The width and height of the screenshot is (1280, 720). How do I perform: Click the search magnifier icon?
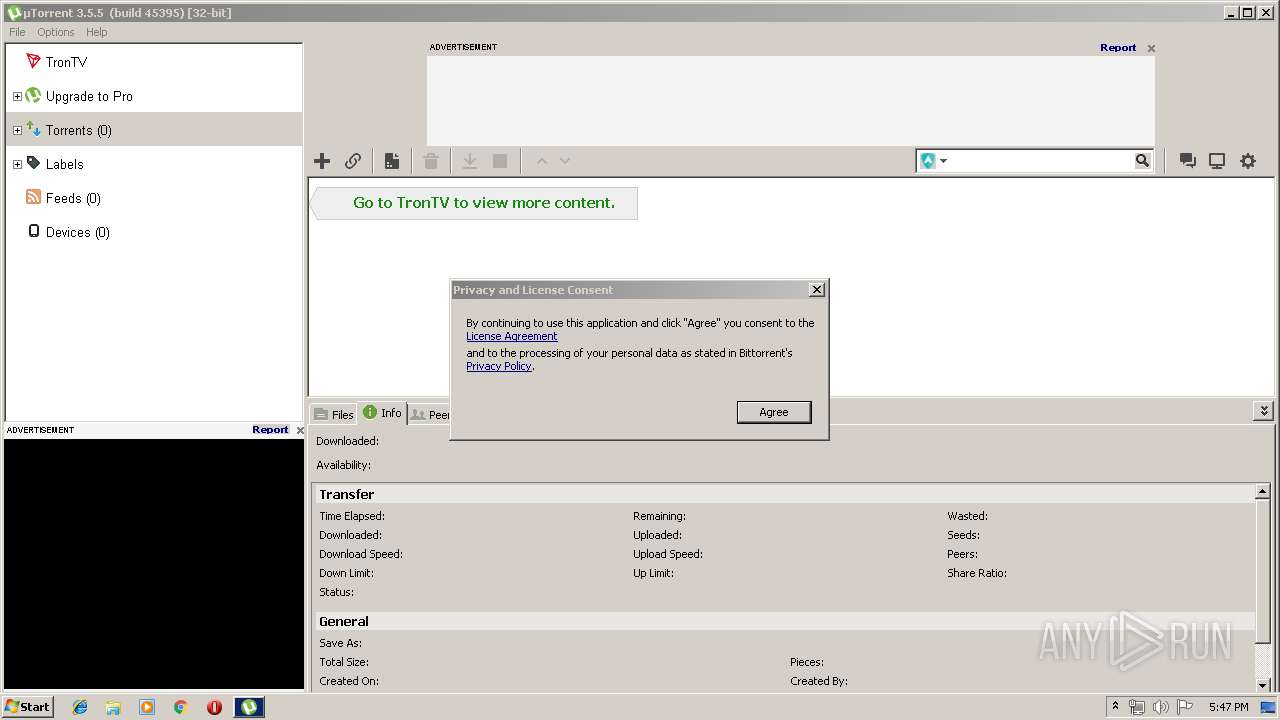pos(1143,161)
